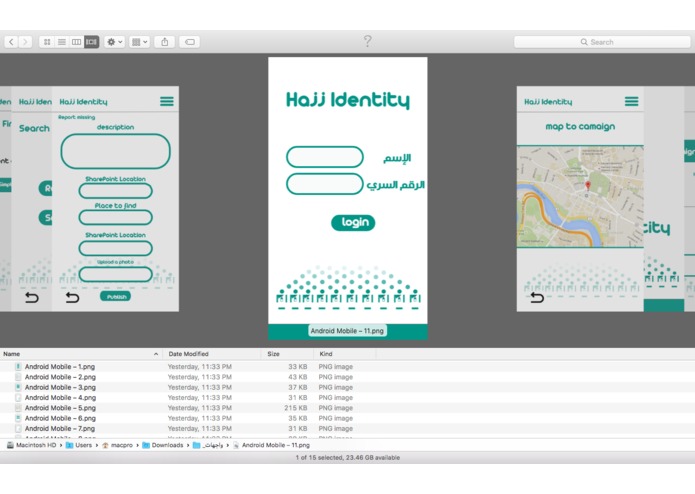Toggle the Name column sort arrow
Viewport: 695px width, 494px height.
[156, 354]
